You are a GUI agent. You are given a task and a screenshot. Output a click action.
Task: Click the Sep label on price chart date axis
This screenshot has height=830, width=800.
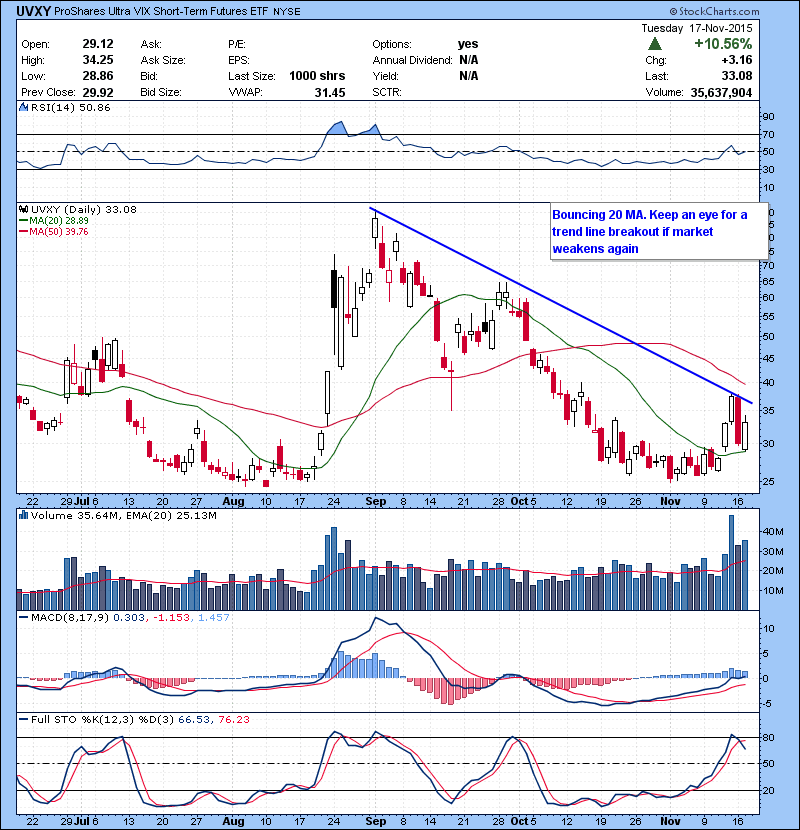375,501
